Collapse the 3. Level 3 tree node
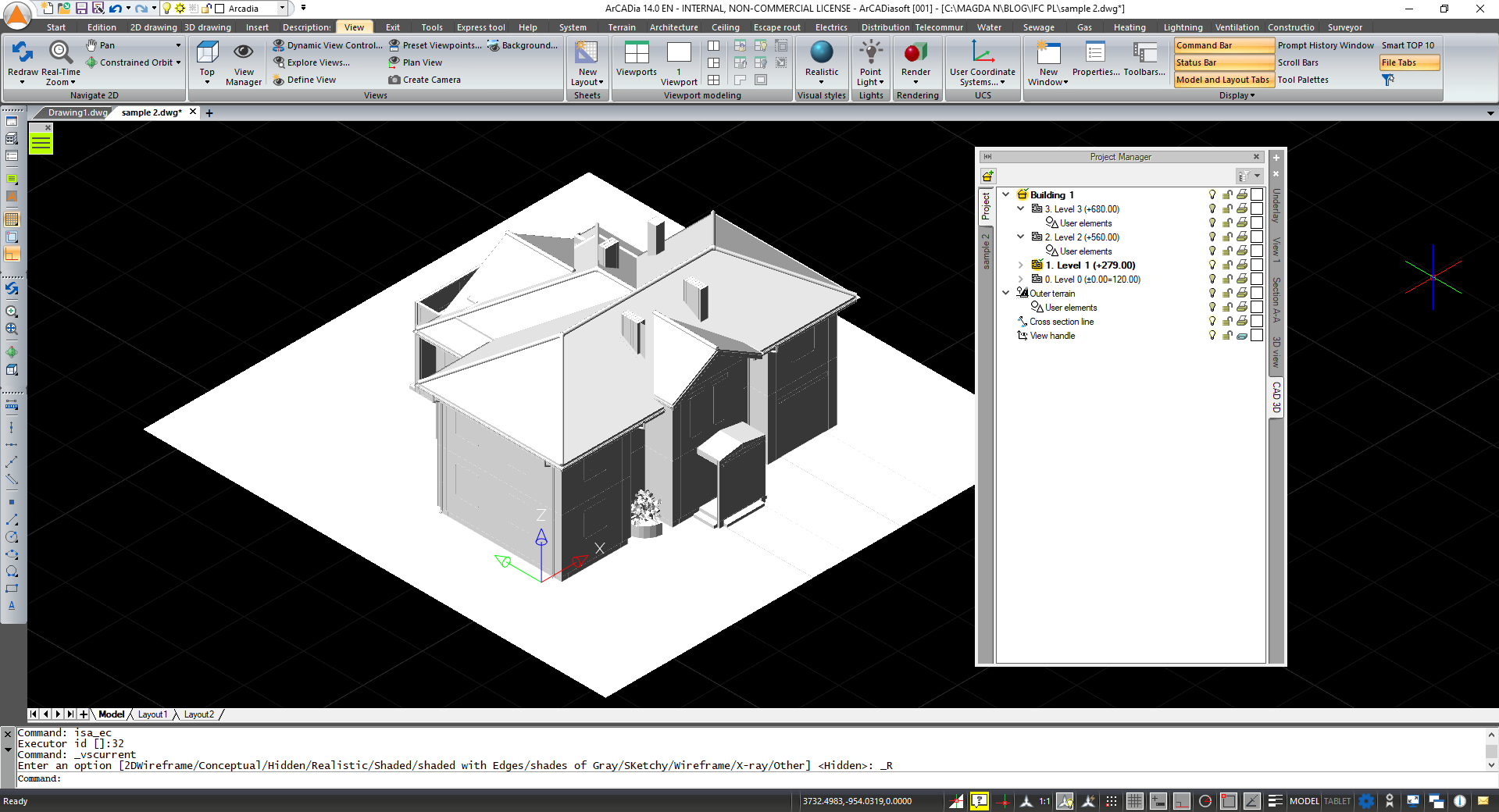Image resolution: width=1499 pixels, height=812 pixels. 1020,208
